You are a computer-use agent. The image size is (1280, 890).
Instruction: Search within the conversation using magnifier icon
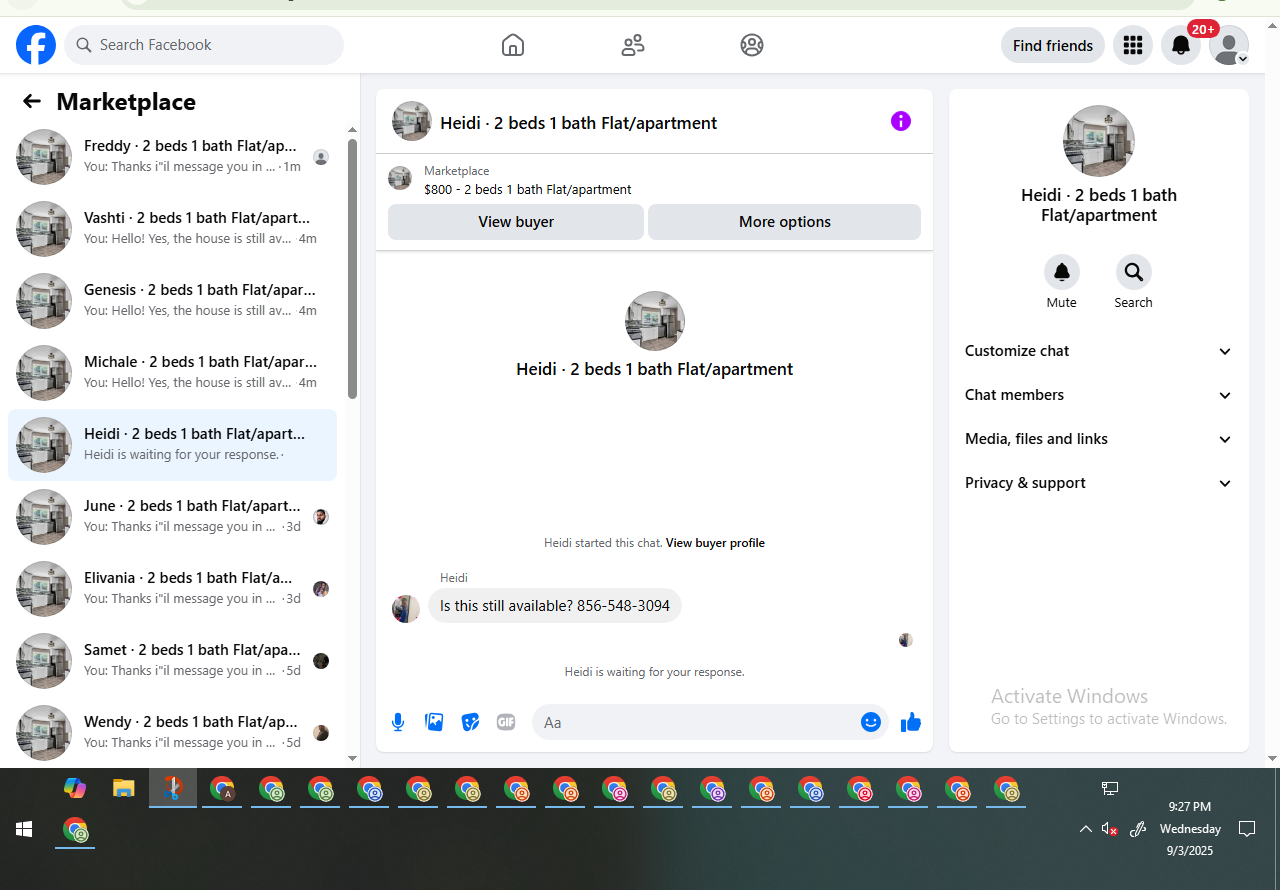1134,272
